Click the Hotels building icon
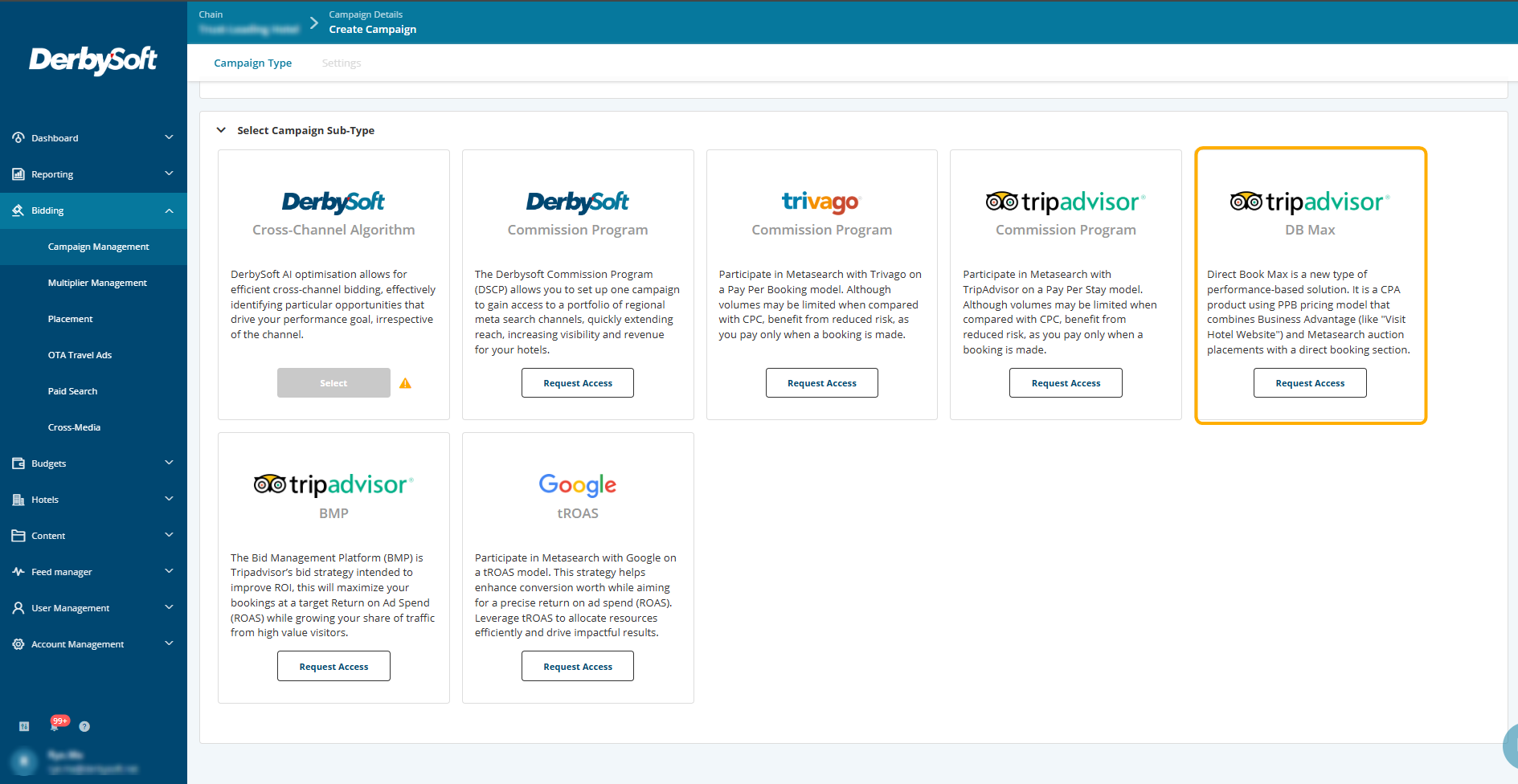The width and height of the screenshot is (1518, 784). tap(18, 500)
